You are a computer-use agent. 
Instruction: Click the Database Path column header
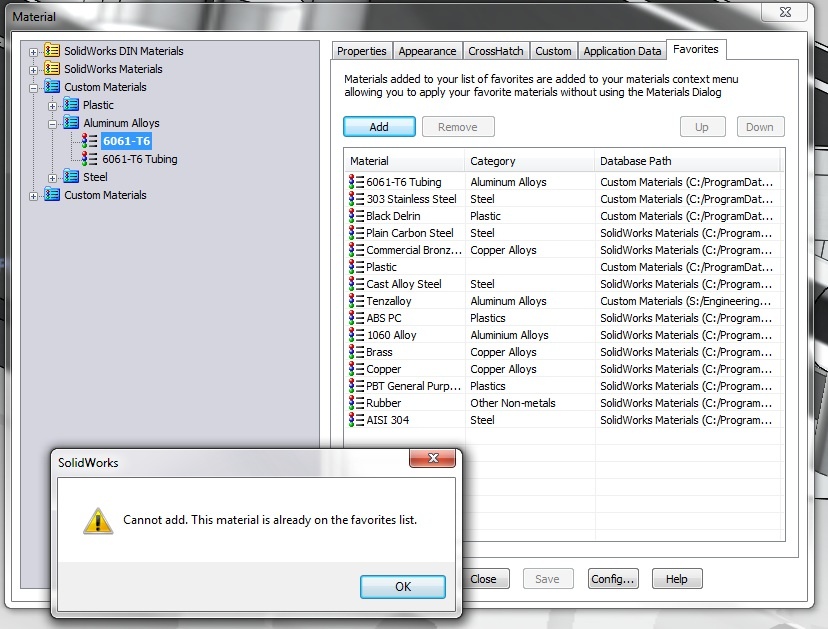(x=688, y=161)
